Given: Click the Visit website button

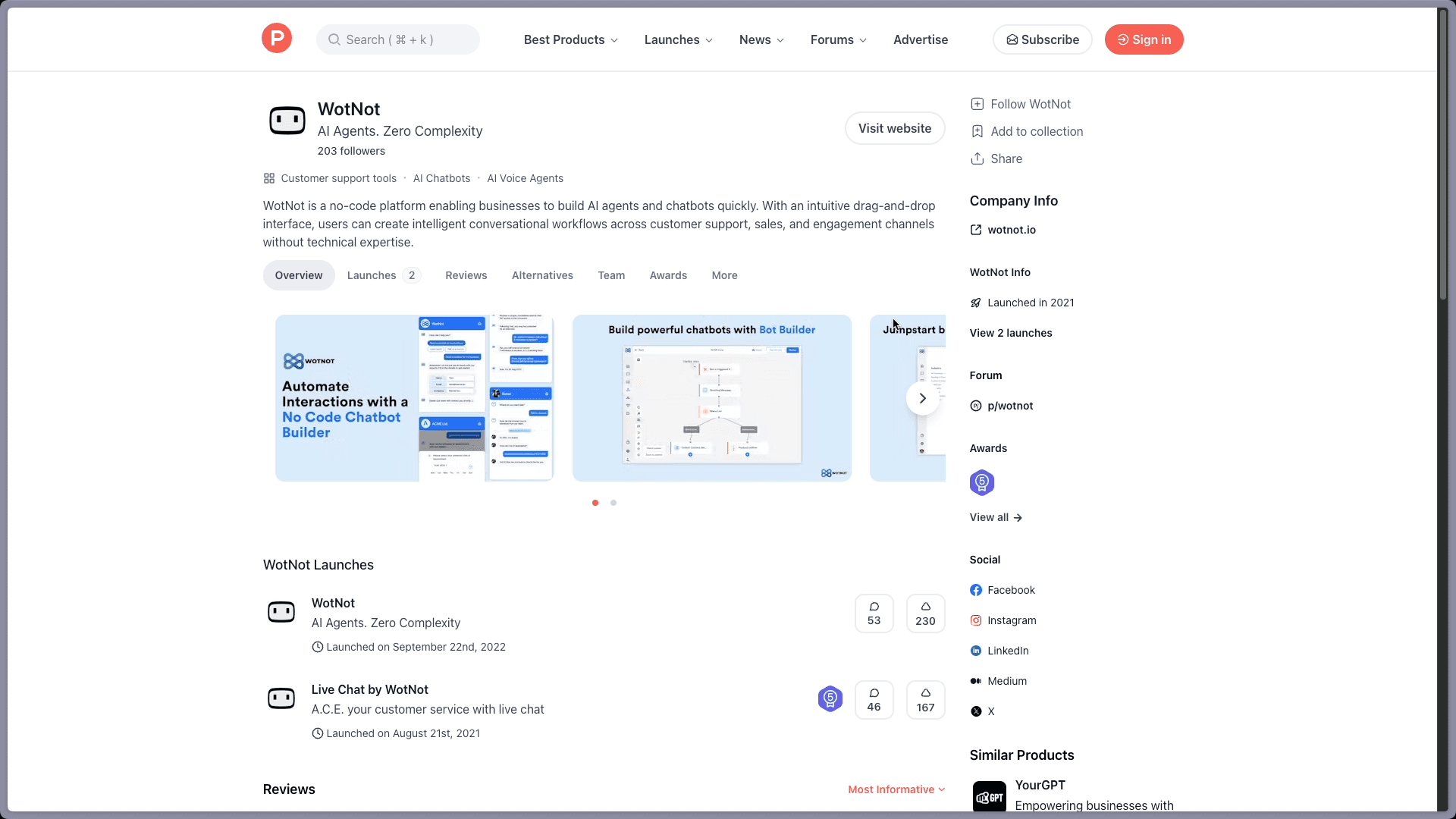Looking at the screenshot, I should point(894,128).
